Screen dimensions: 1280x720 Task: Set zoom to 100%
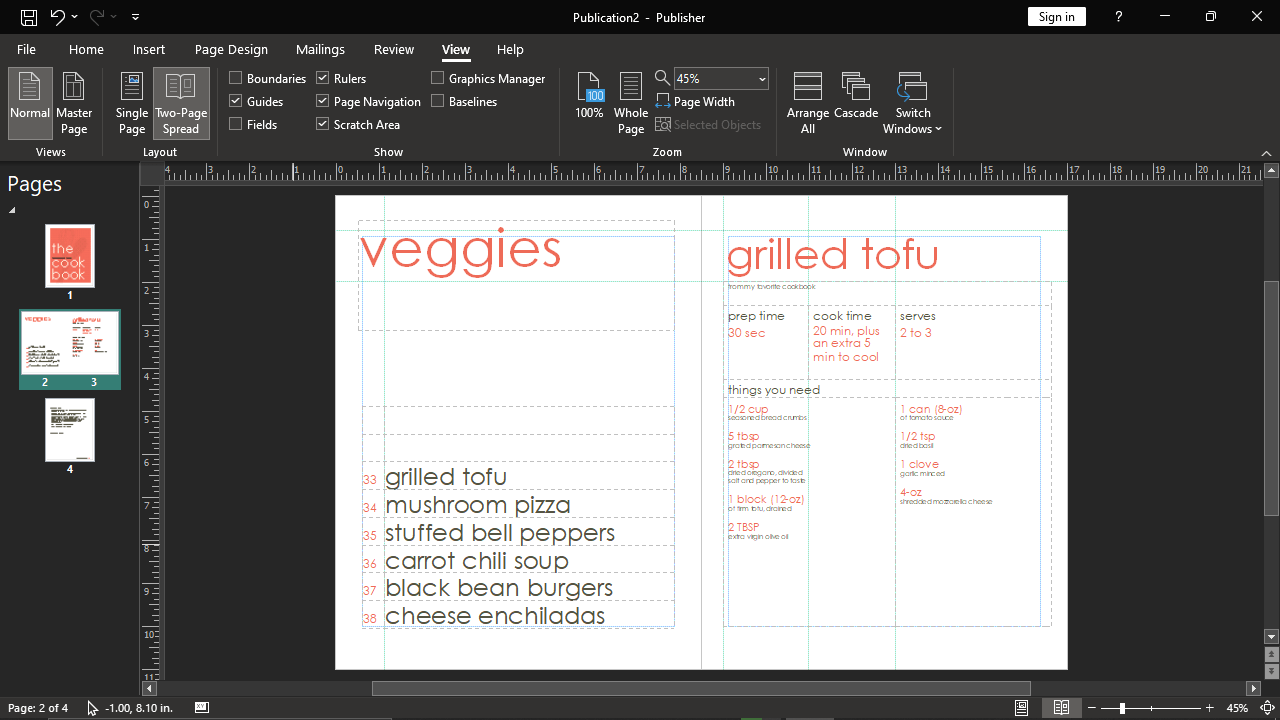point(590,96)
